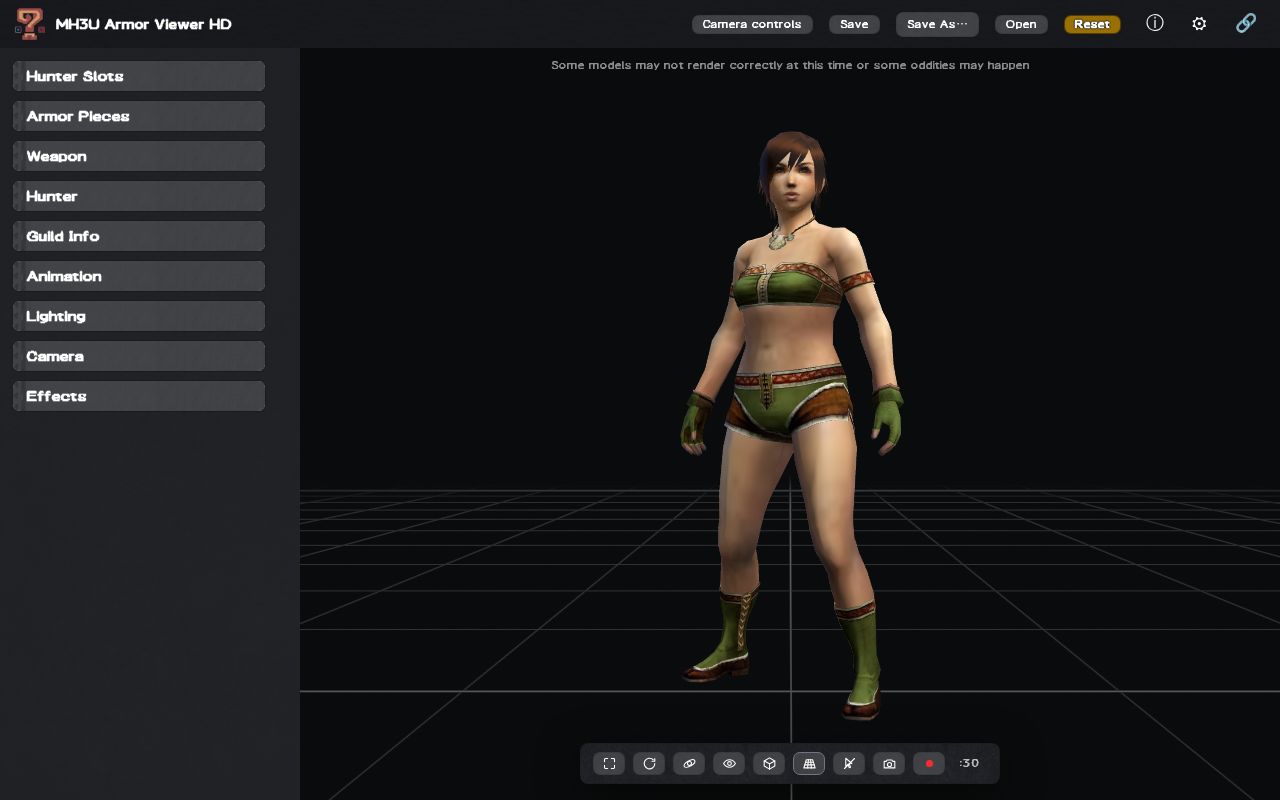
Task: Expand the Animation section
Action: [x=139, y=276]
